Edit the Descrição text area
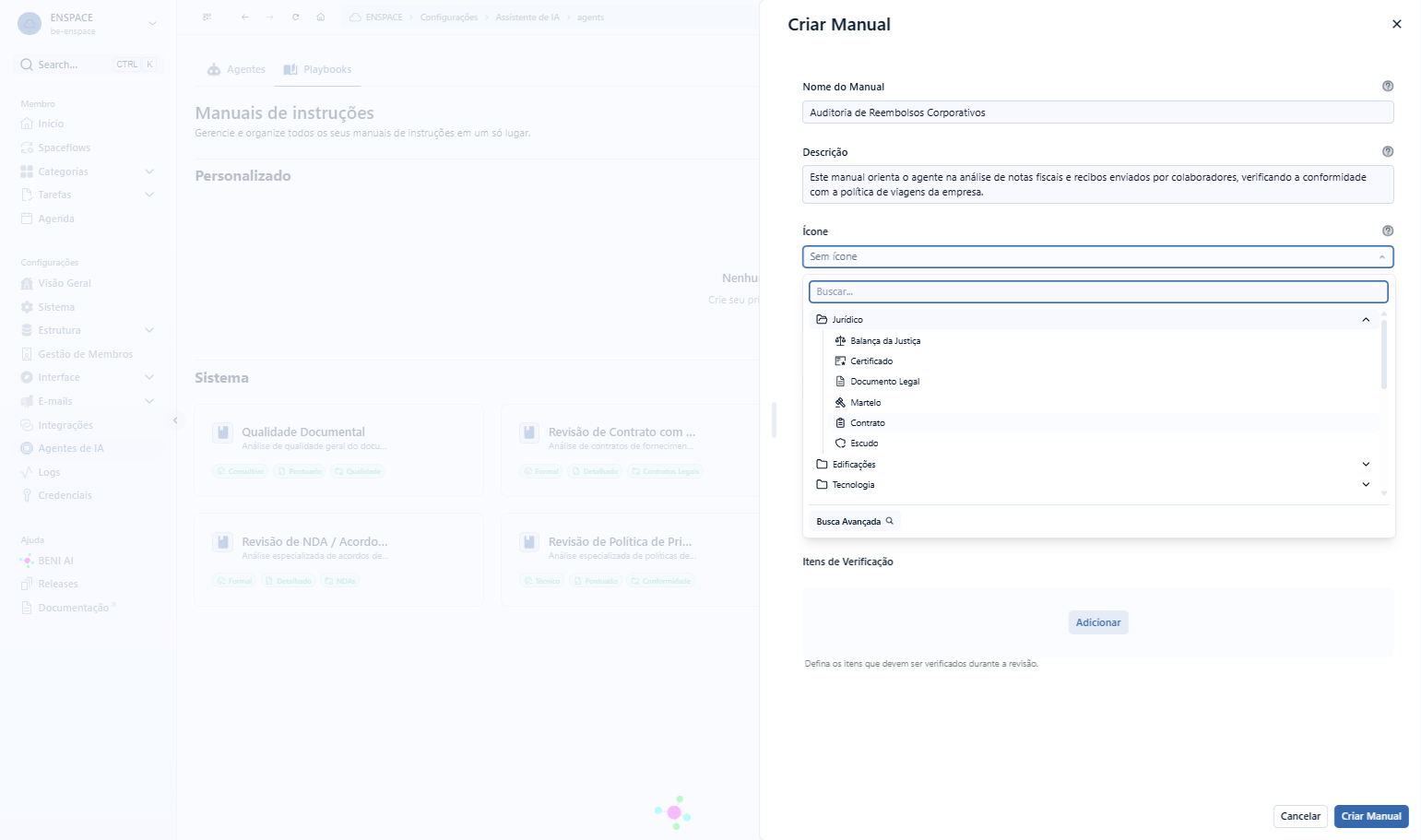 pos(1097,184)
